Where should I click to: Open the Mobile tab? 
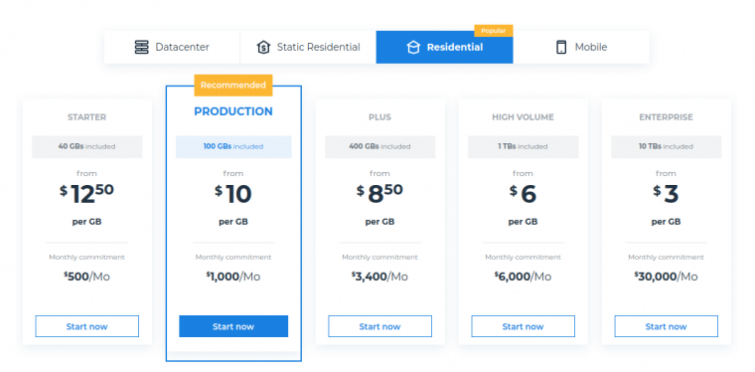[x=581, y=47]
